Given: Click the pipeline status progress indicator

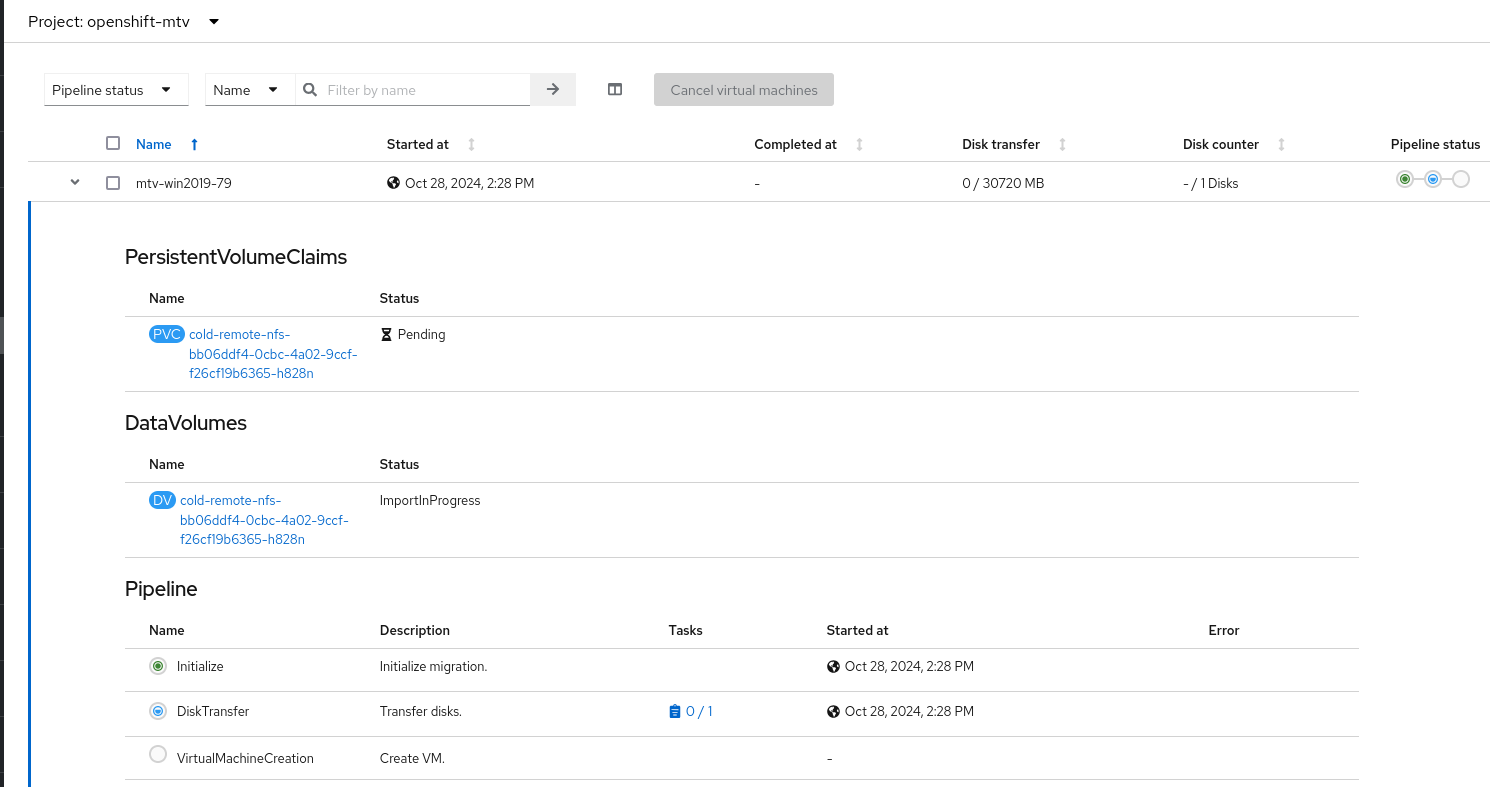Looking at the screenshot, I should [x=1432, y=179].
